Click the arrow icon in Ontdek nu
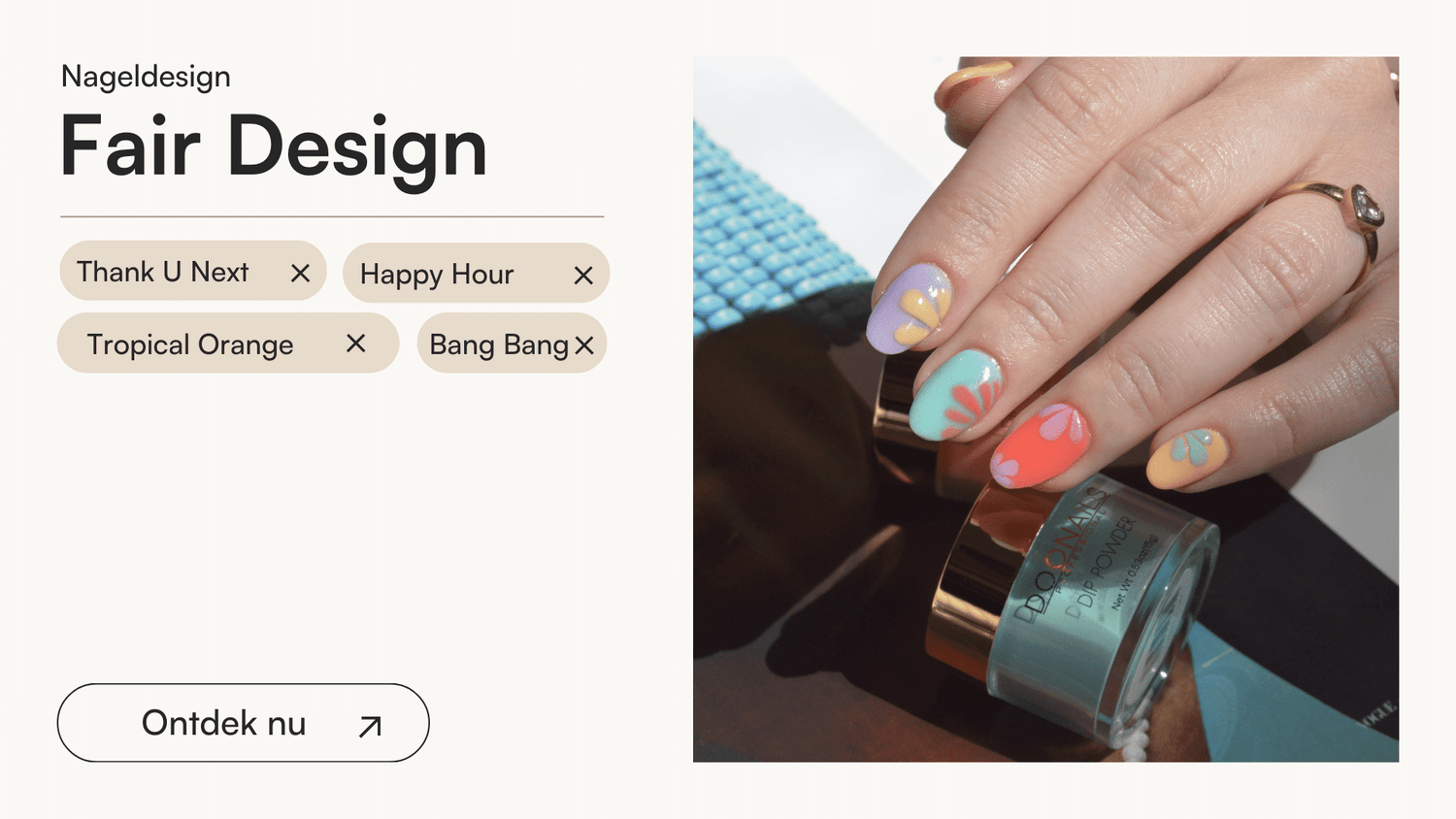Image resolution: width=1456 pixels, height=819 pixels. tap(370, 726)
